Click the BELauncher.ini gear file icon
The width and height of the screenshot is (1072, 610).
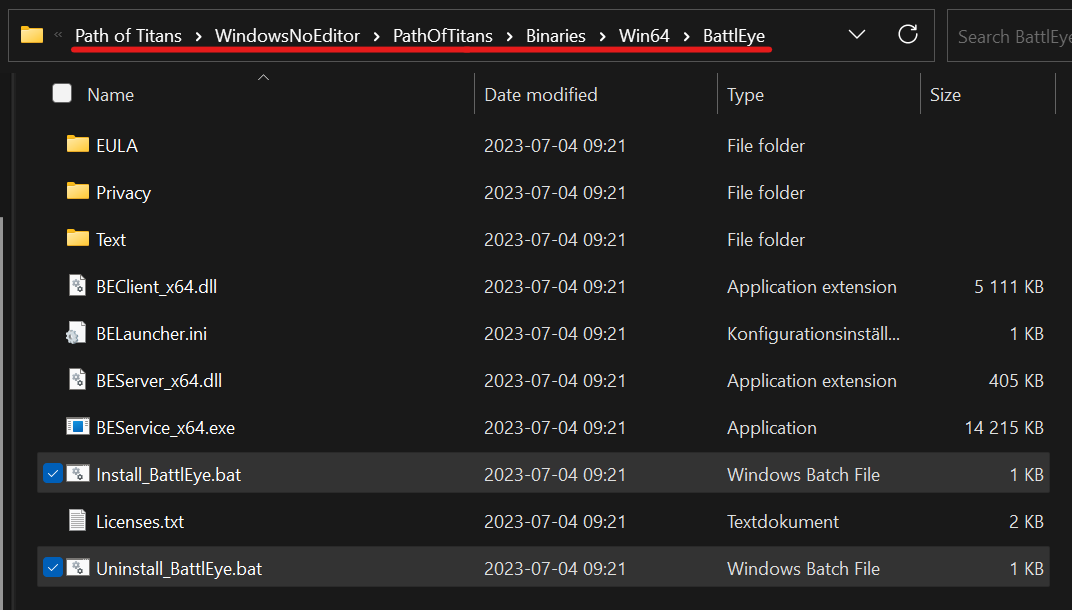(78, 334)
